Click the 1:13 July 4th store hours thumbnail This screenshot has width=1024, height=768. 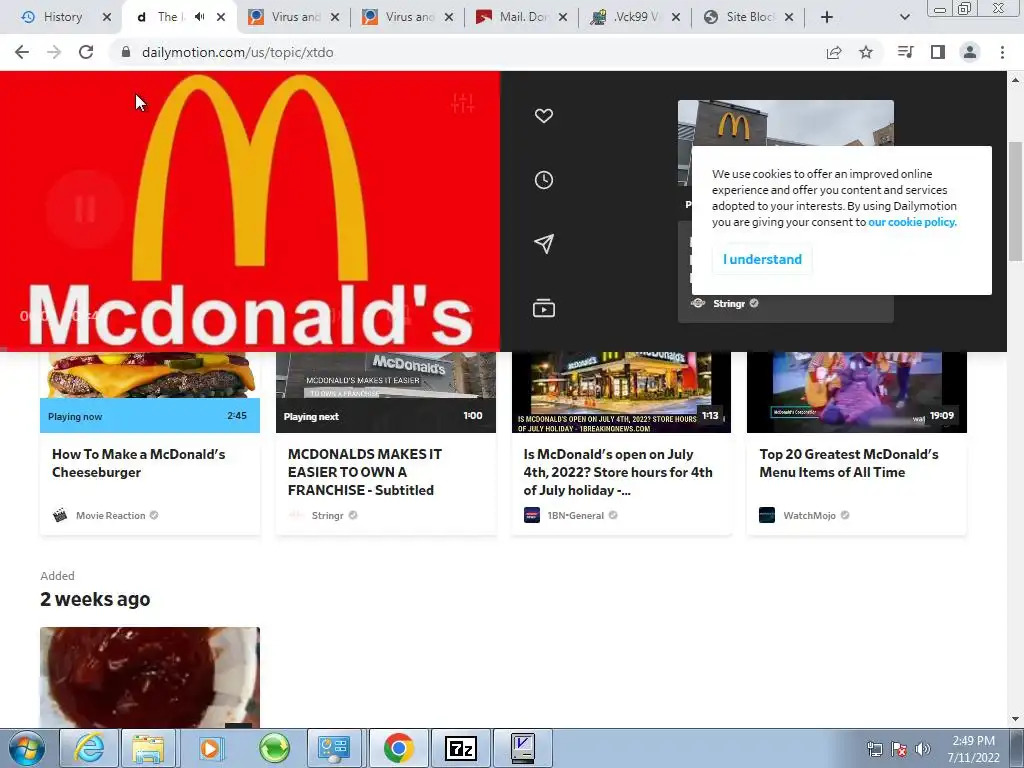coord(621,392)
